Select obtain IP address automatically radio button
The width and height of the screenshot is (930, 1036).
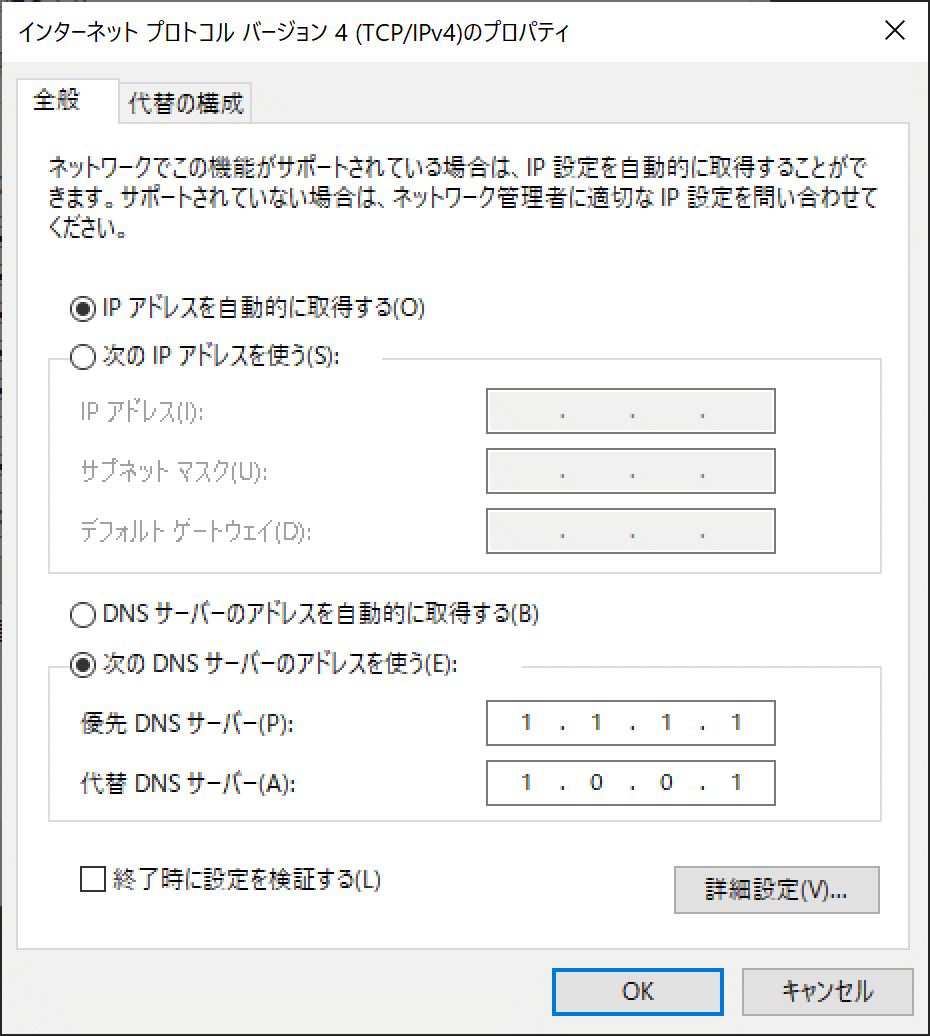82,309
